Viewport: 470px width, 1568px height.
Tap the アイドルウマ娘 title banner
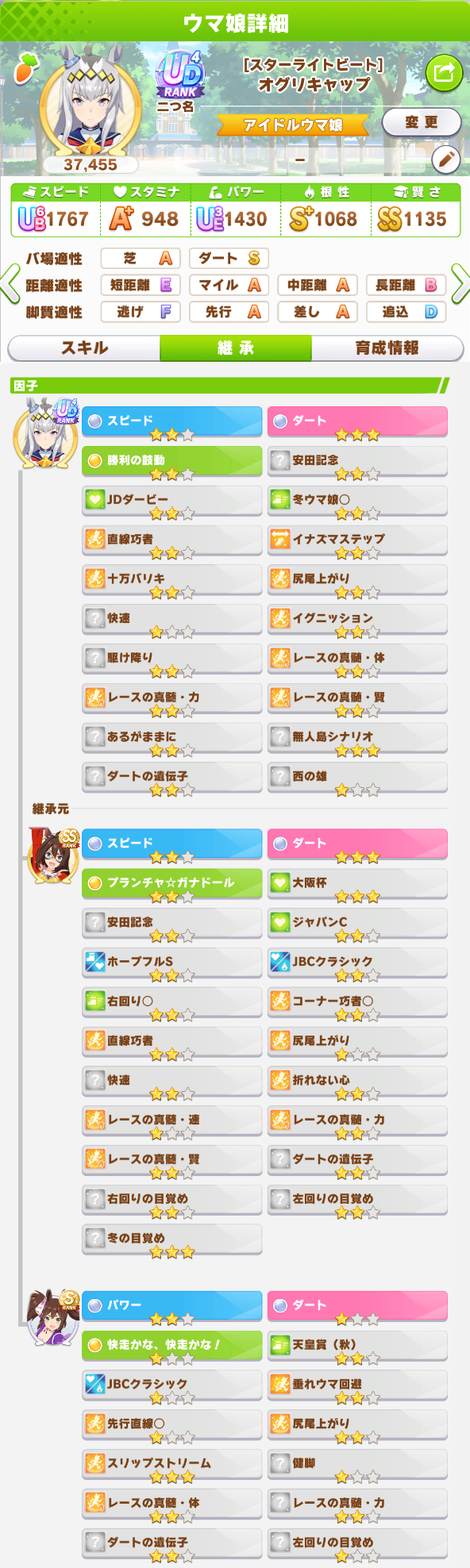pos(292,125)
